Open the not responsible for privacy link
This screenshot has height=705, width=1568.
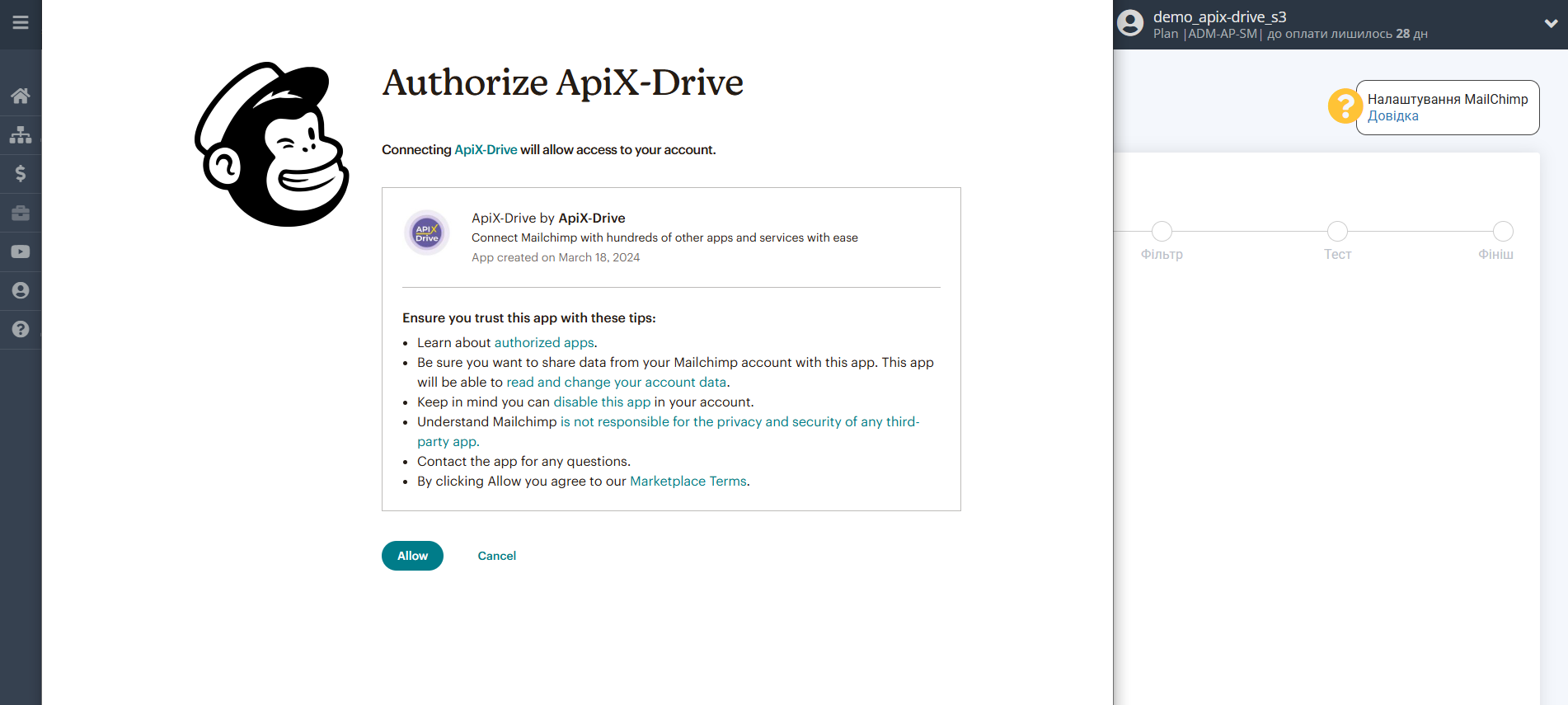point(668,432)
